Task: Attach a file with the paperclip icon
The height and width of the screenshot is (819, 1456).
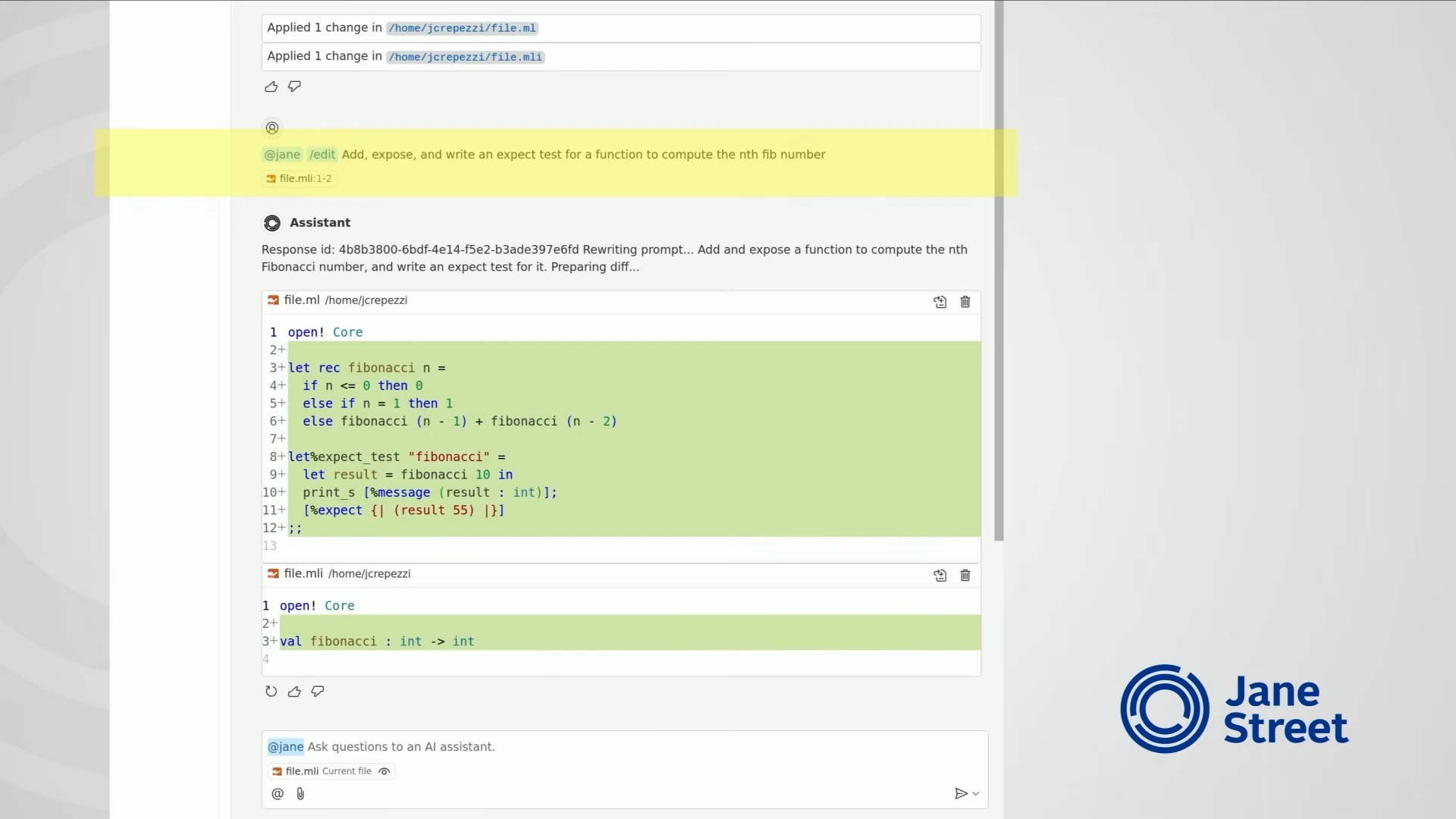Action: 300,794
